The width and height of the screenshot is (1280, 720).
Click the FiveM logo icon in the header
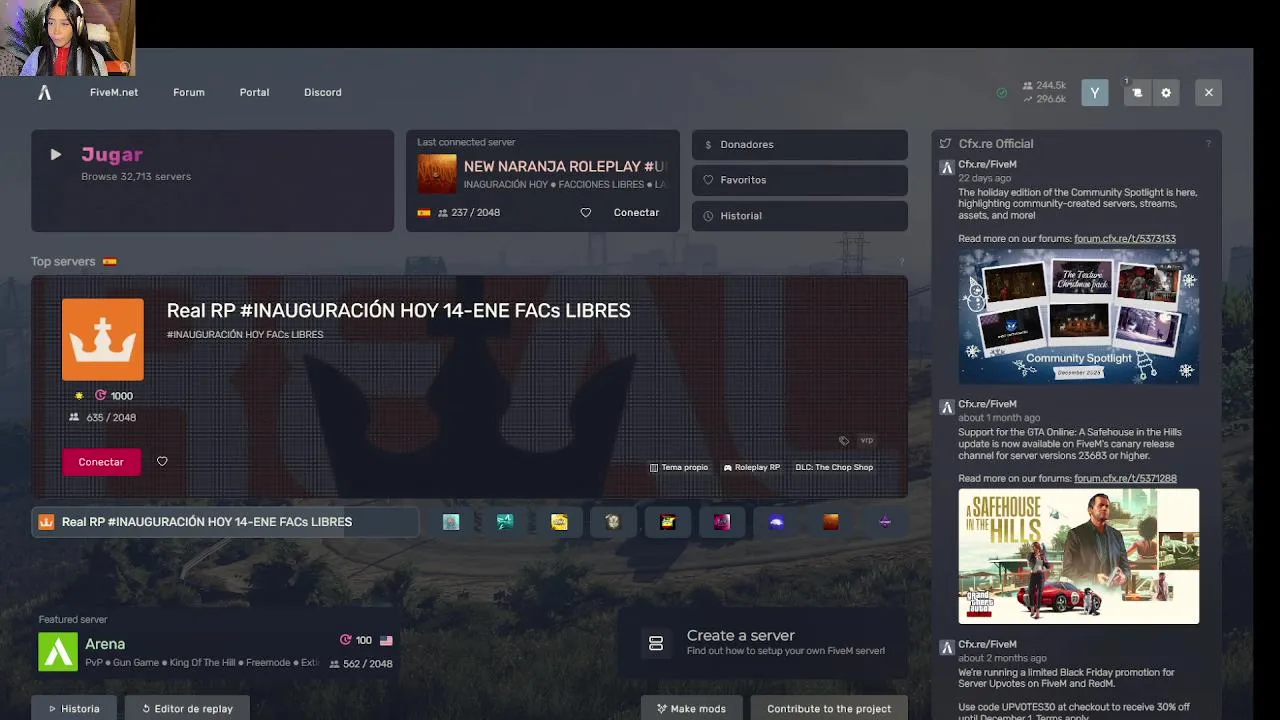tap(44, 92)
